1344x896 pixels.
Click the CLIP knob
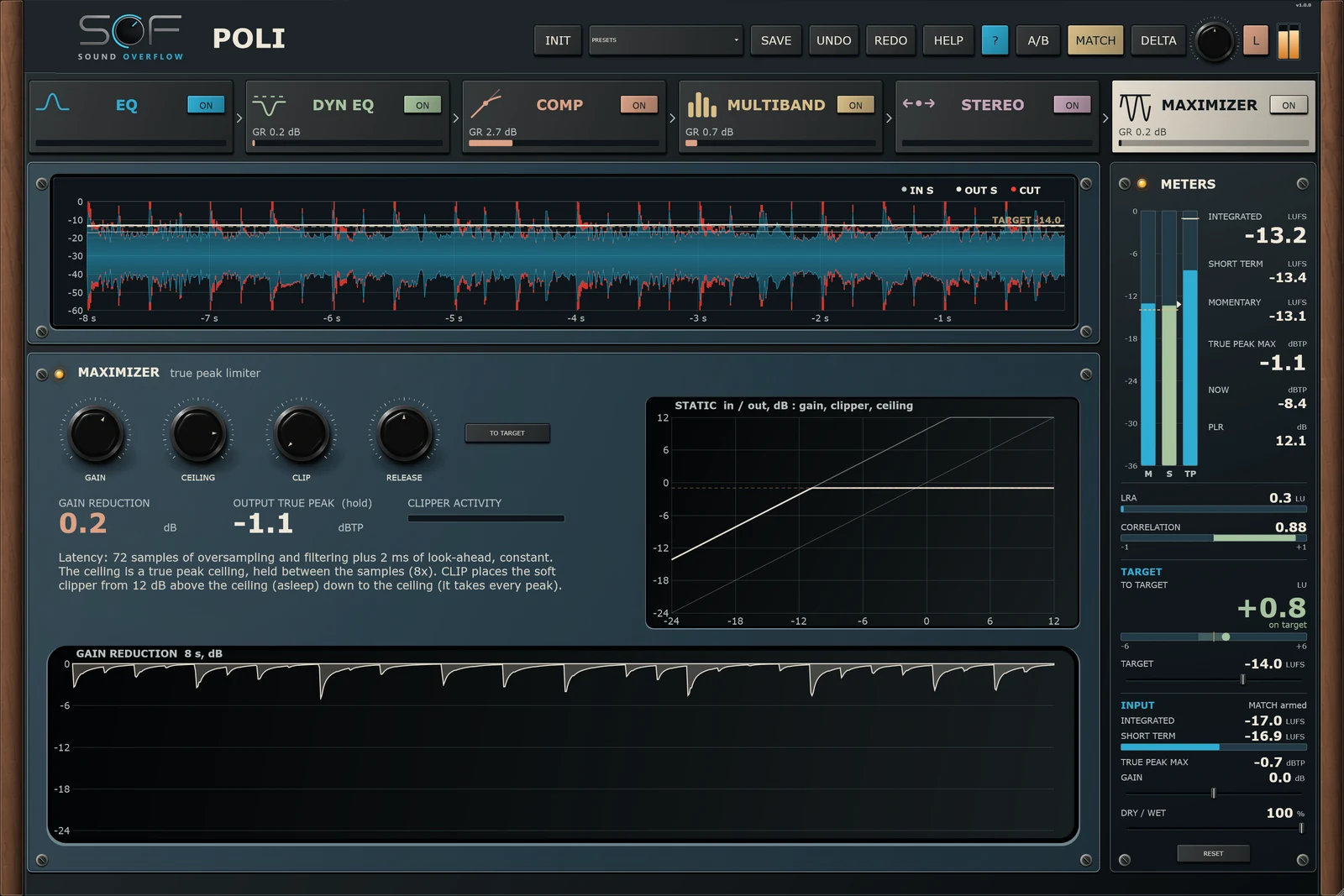pyautogui.click(x=302, y=433)
